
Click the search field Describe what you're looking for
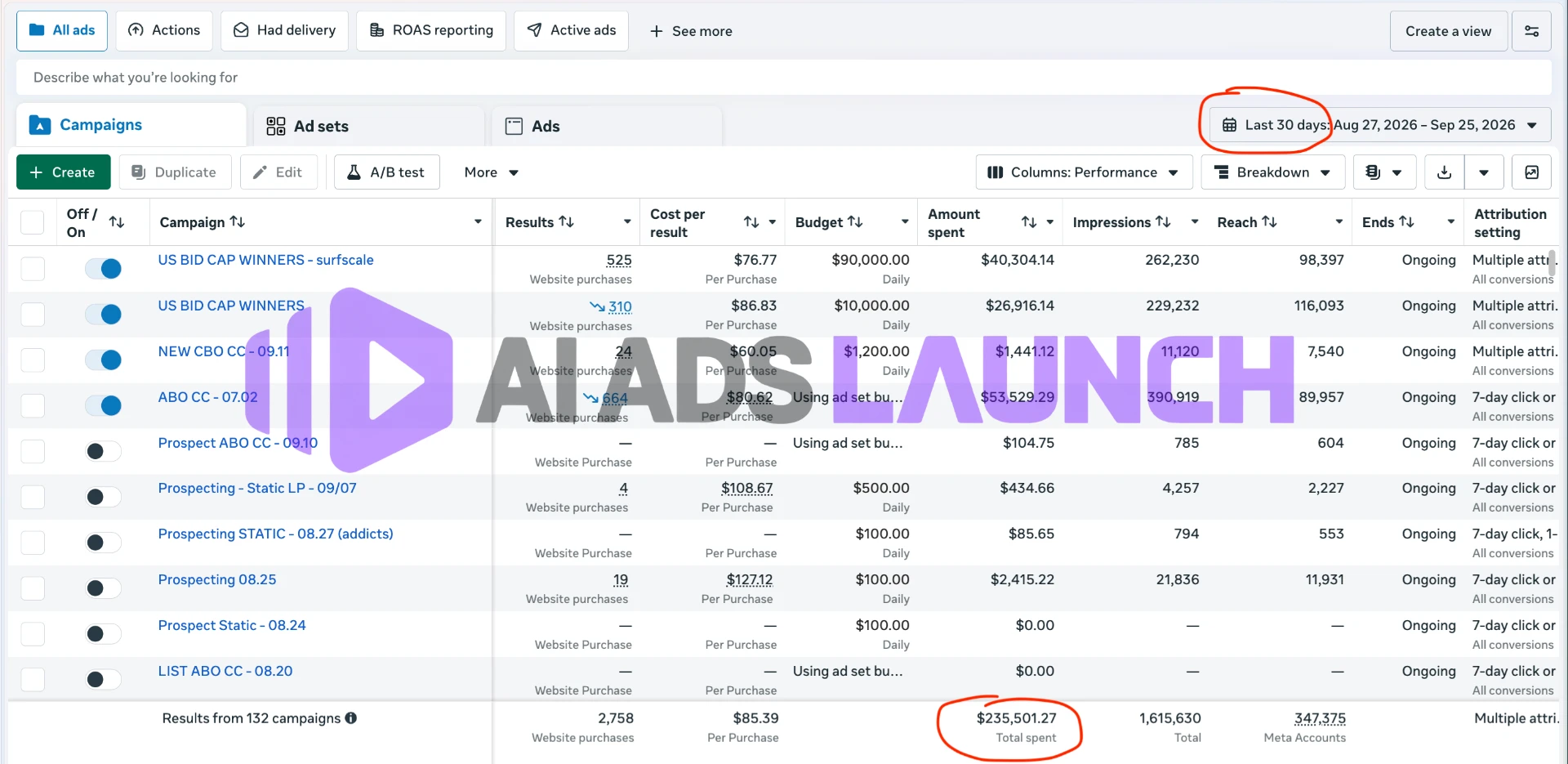click(x=784, y=78)
